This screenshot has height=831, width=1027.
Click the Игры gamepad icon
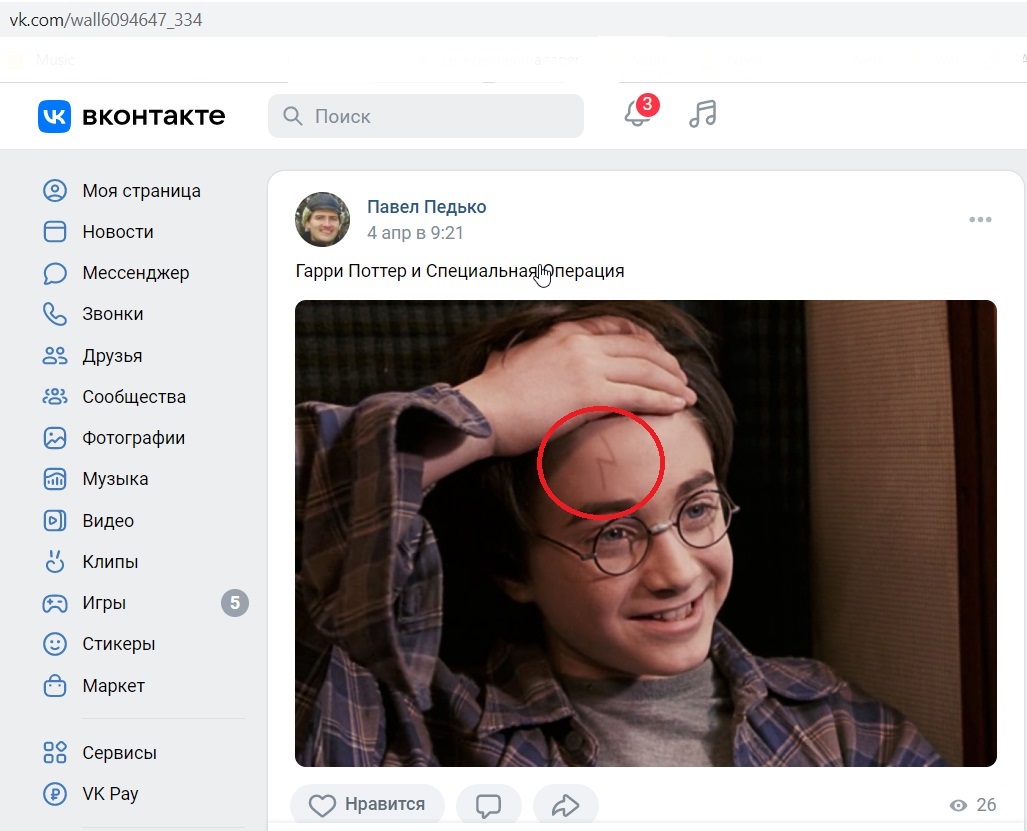[x=55, y=603]
